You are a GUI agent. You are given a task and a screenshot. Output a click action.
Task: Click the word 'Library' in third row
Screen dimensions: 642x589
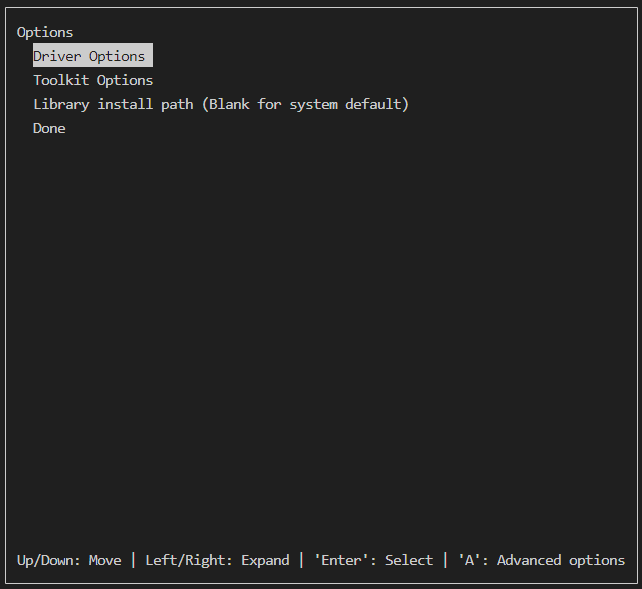[61, 104]
